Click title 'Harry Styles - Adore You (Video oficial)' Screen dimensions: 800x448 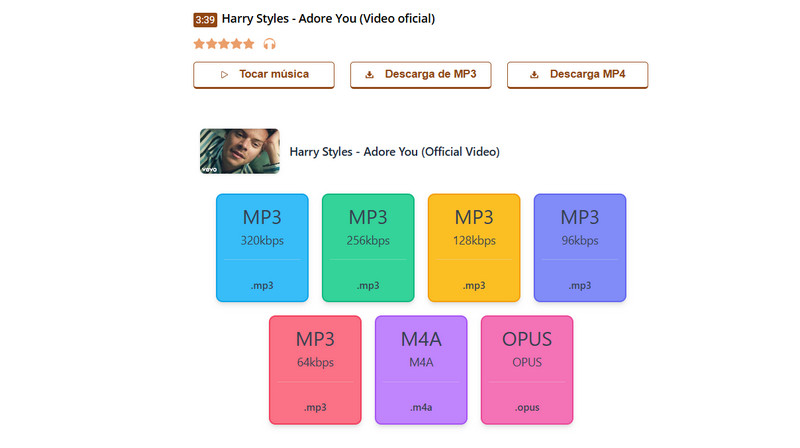click(328, 19)
